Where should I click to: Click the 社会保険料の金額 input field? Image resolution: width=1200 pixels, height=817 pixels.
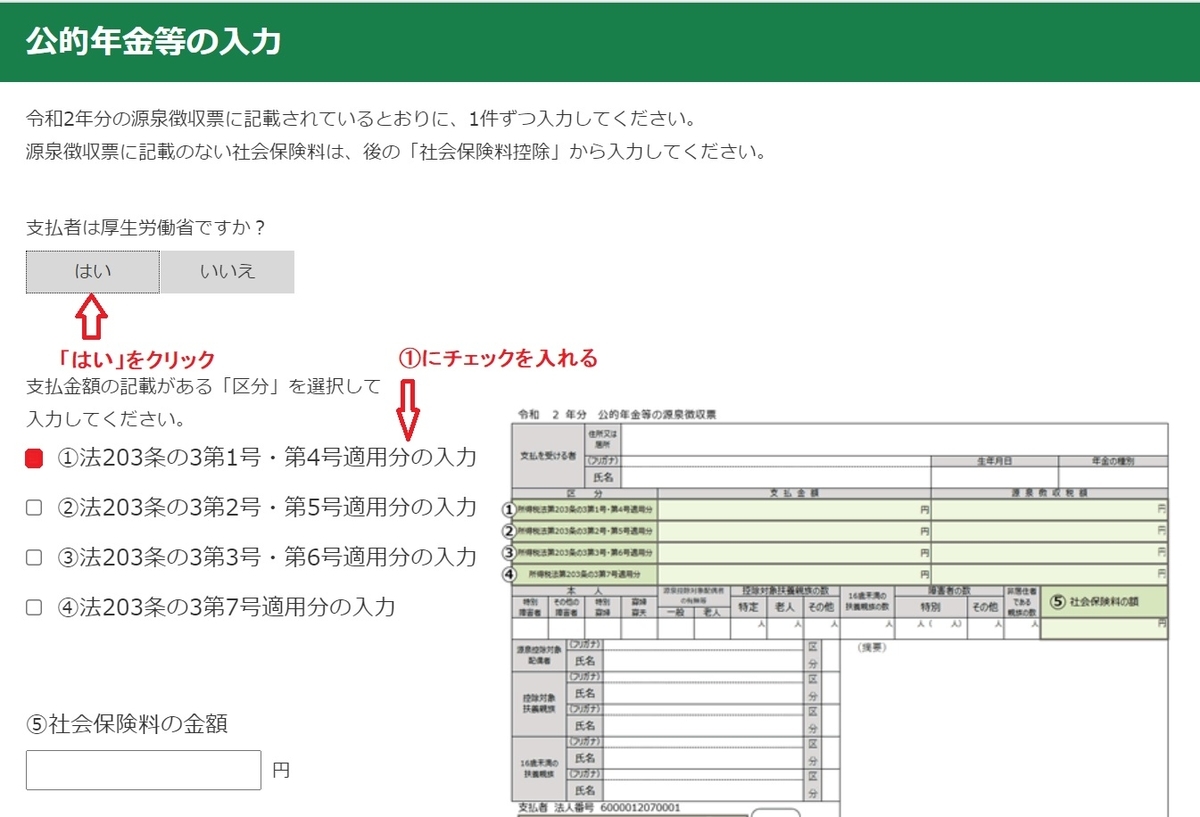143,768
